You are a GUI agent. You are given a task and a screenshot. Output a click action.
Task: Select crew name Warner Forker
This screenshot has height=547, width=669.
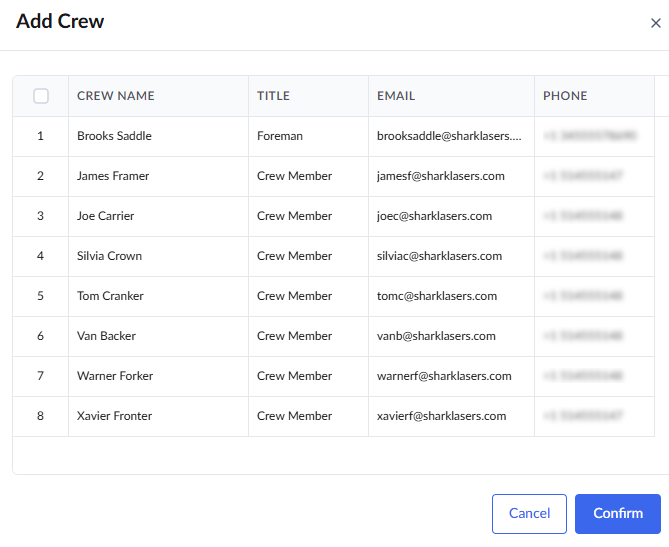pos(115,376)
